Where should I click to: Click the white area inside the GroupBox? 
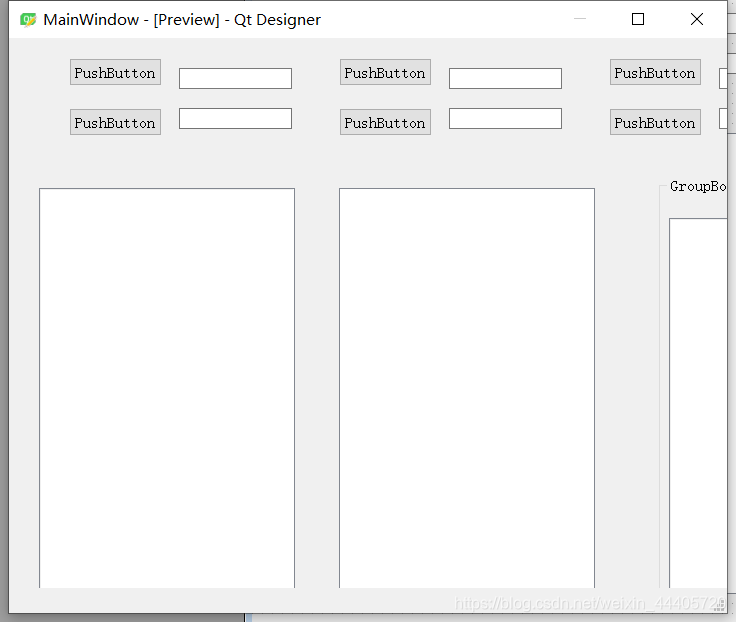698,403
